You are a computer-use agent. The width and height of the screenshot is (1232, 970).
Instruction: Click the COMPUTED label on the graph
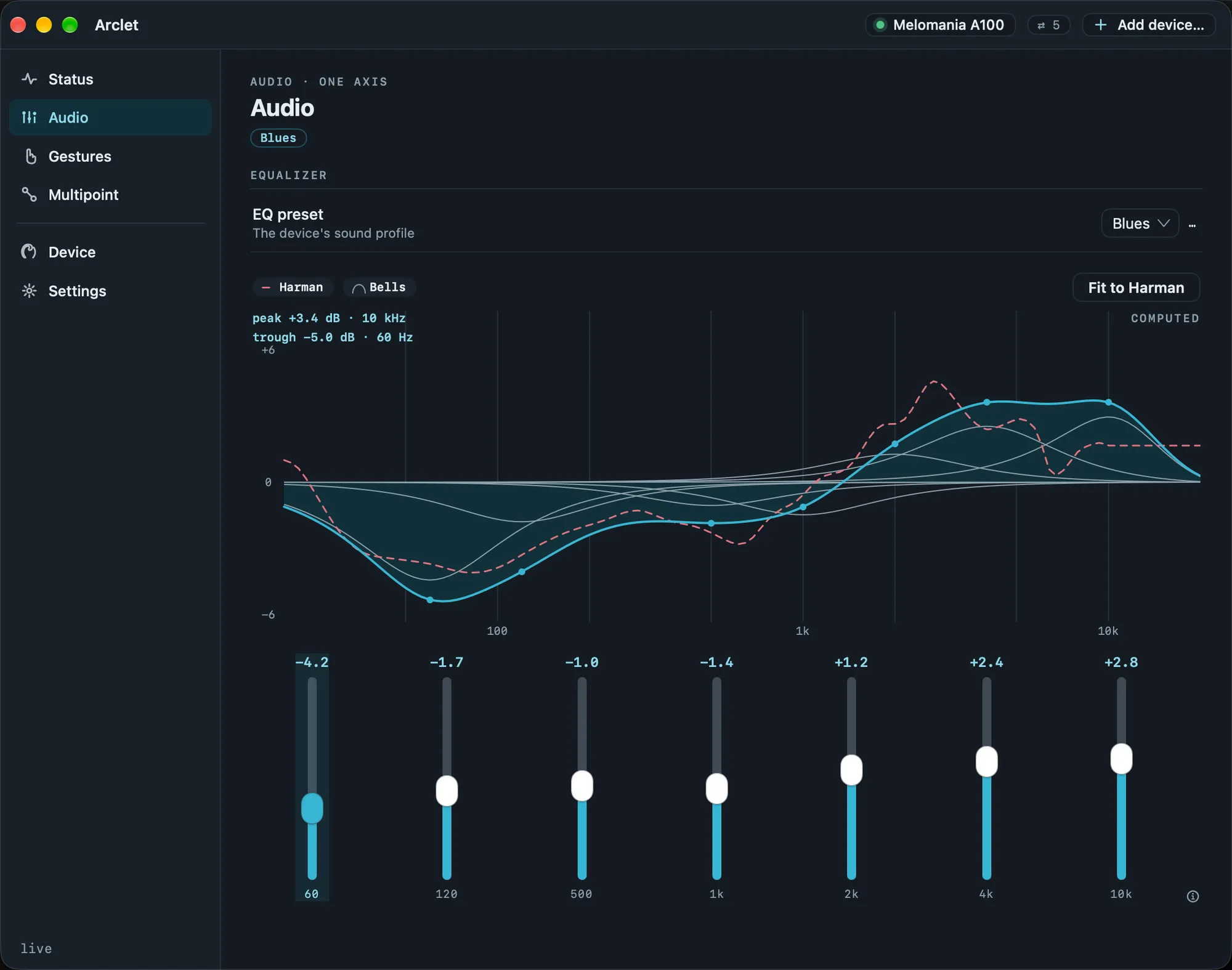pos(1165,318)
